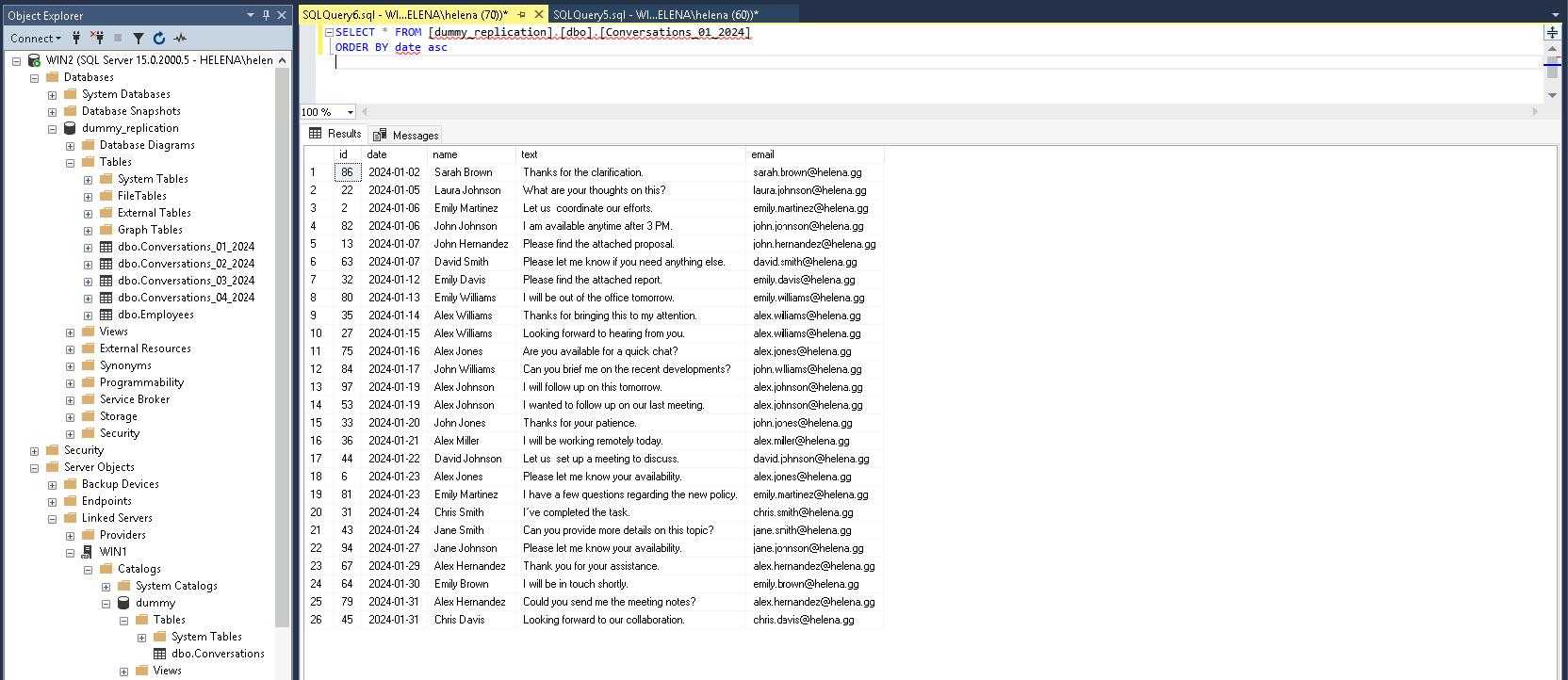This screenshot has height=680, width=1568.
Task: Select the dbo.Employees table icon
Action: (106, 315)
